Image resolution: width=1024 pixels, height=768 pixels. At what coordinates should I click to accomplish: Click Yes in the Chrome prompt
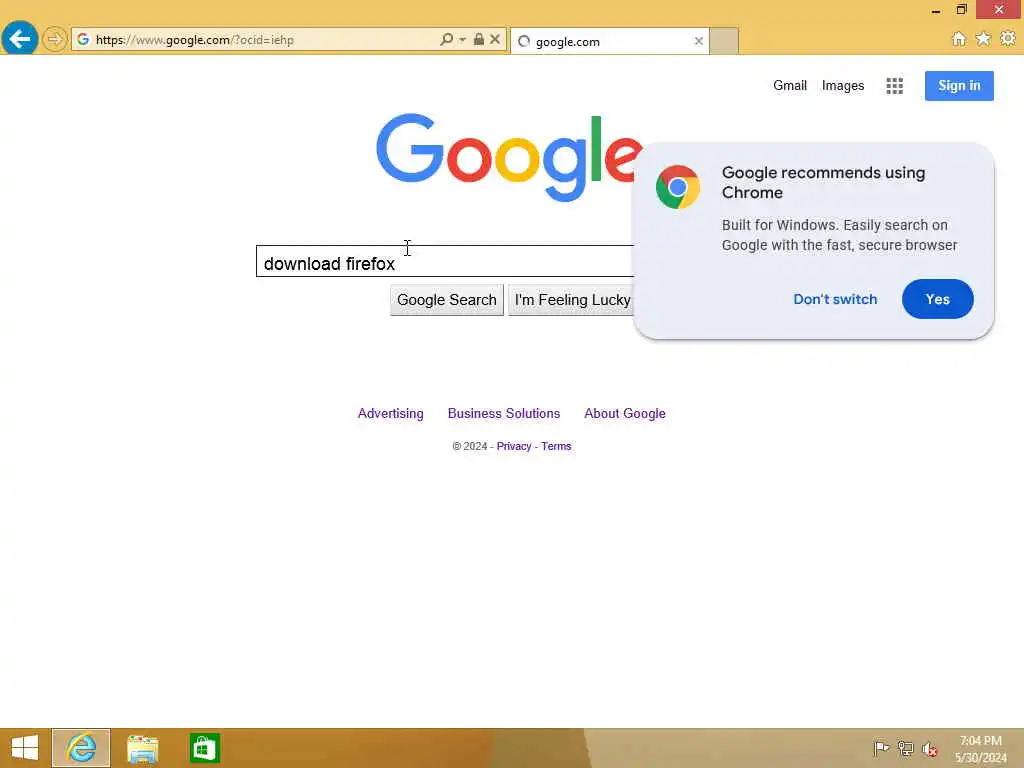coord(937,299)
